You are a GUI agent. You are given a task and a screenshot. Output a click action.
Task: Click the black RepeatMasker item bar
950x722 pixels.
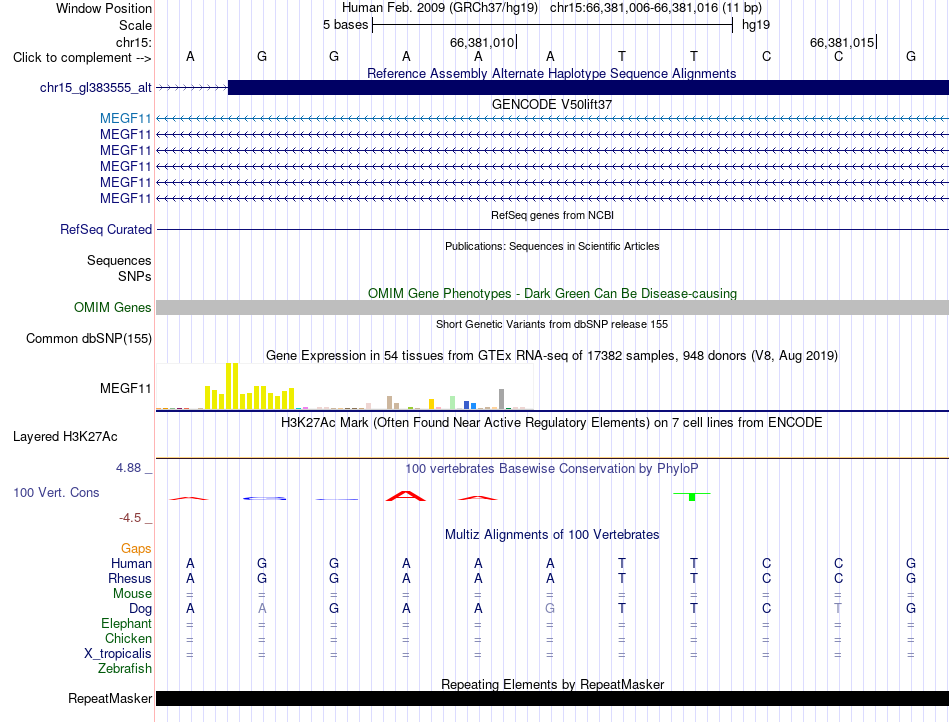[x=552, y=698]
